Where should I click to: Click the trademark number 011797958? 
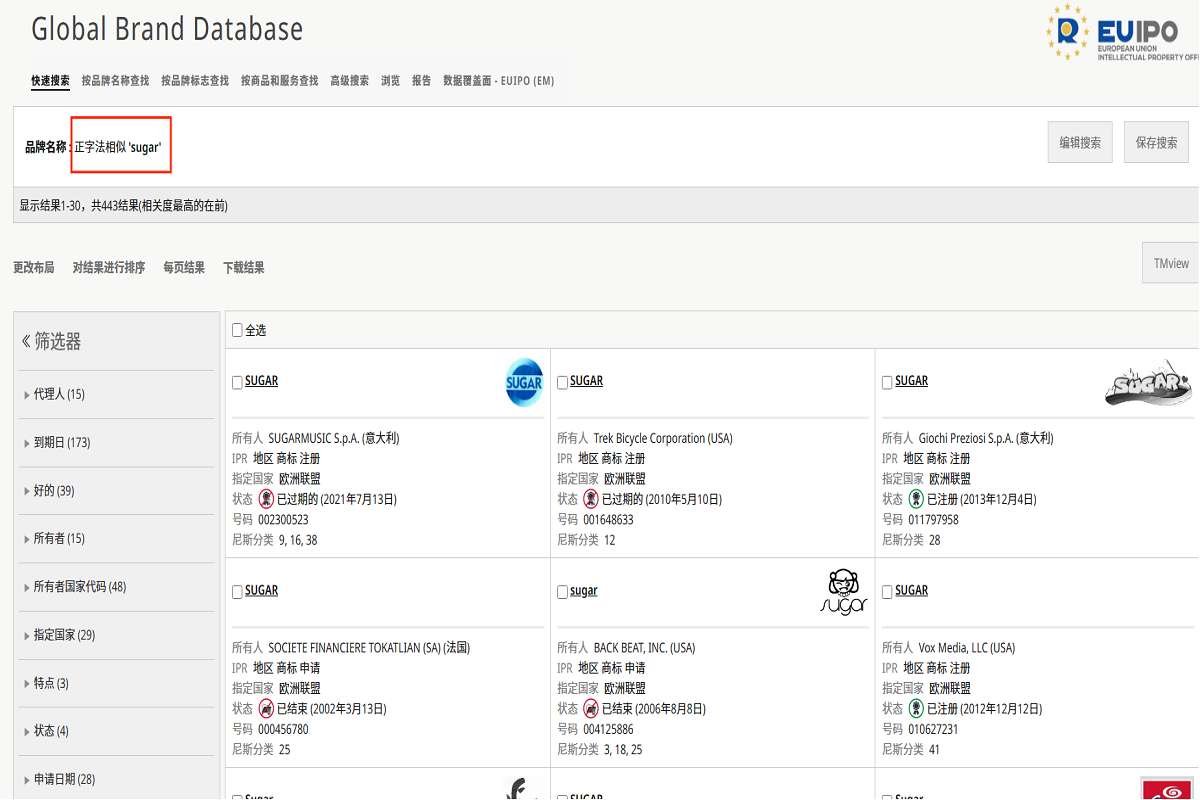[933, 520]
